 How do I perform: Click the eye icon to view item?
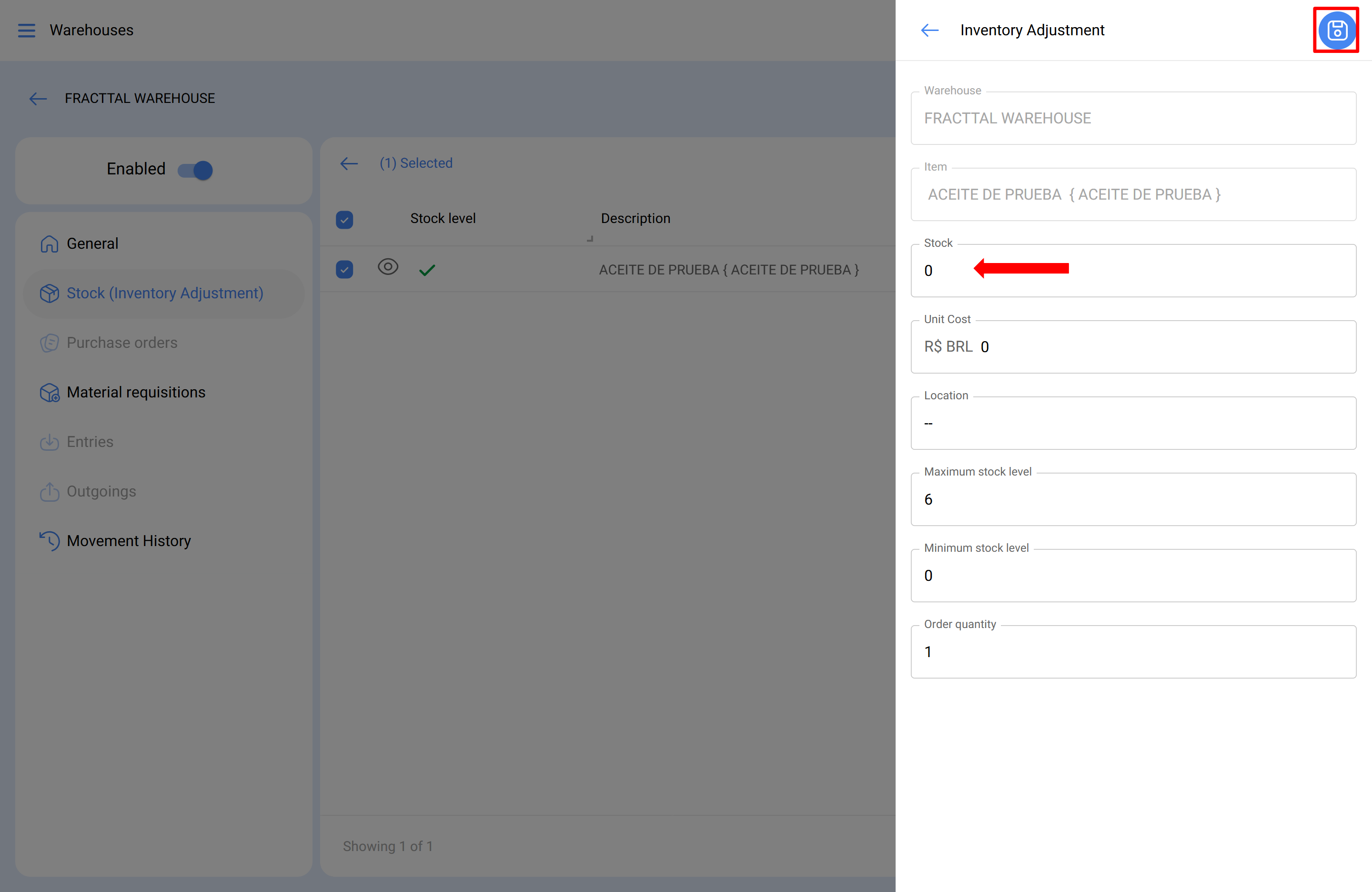pyautogui.click(x=387, y=267)
